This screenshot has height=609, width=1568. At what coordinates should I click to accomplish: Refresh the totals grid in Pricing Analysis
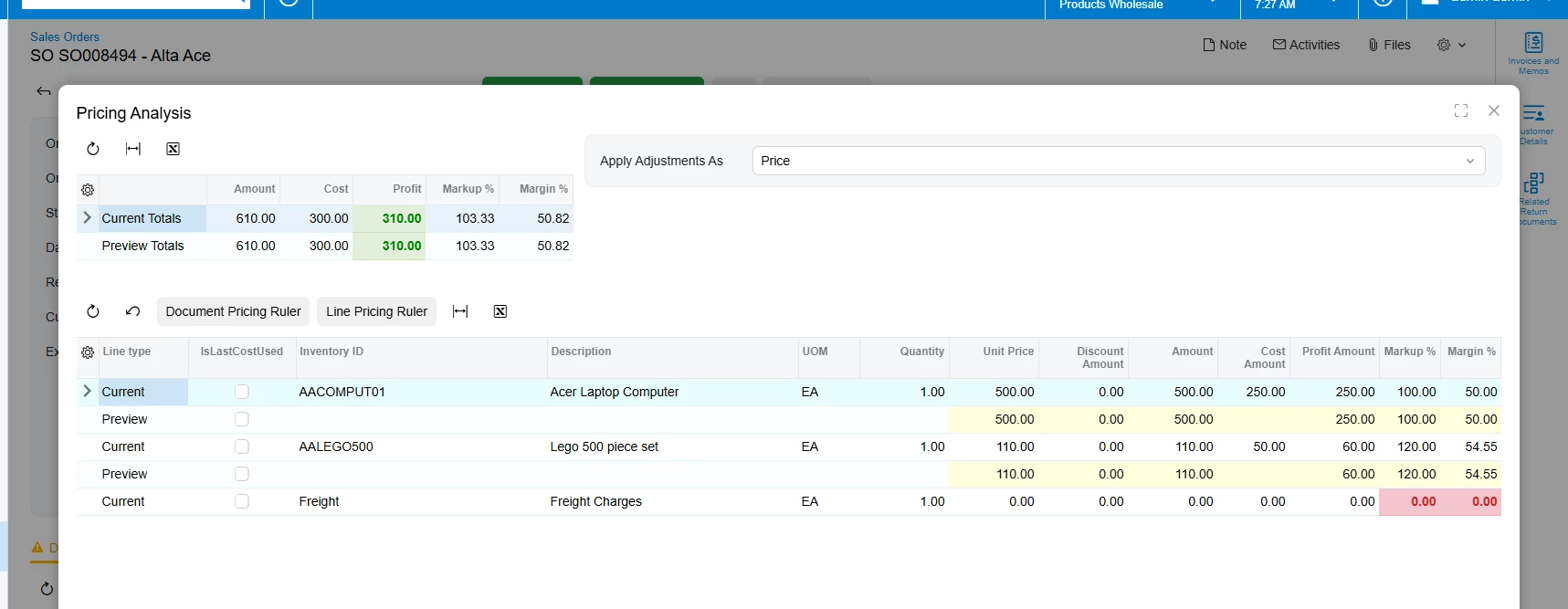pyautogui.click(x=93, y=149)
